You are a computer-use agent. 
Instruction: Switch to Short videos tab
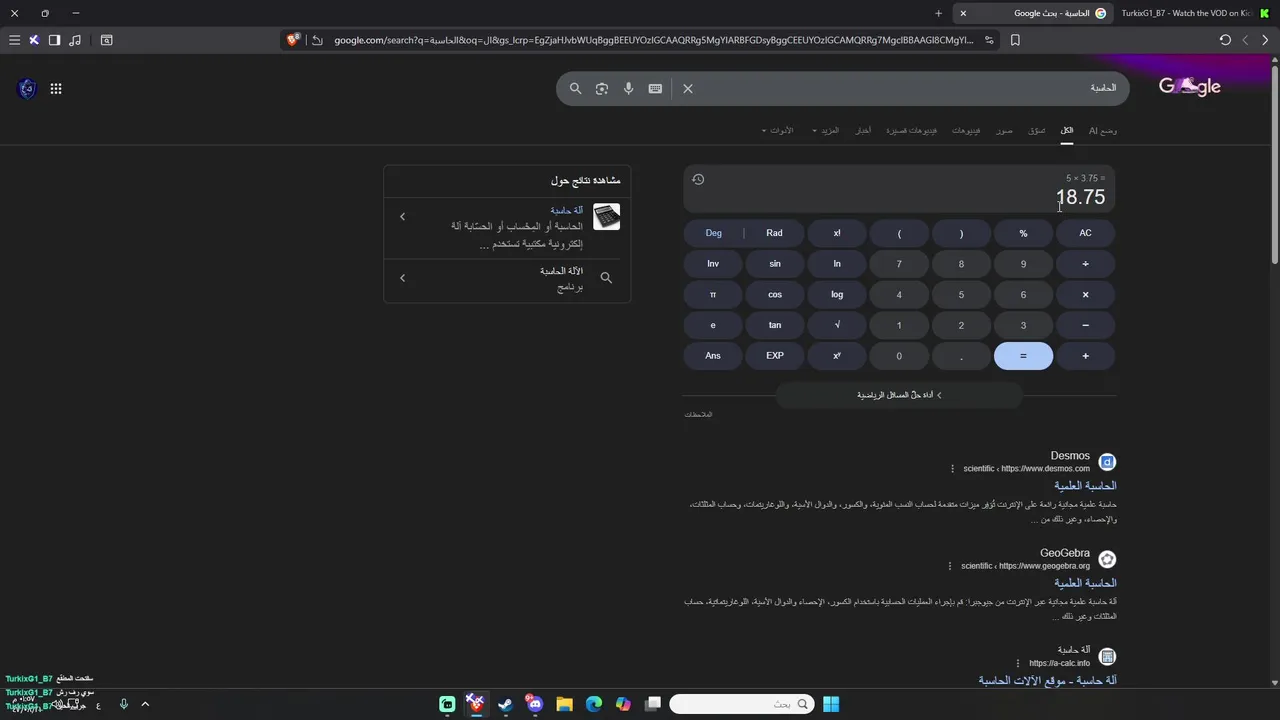[912, 131]
